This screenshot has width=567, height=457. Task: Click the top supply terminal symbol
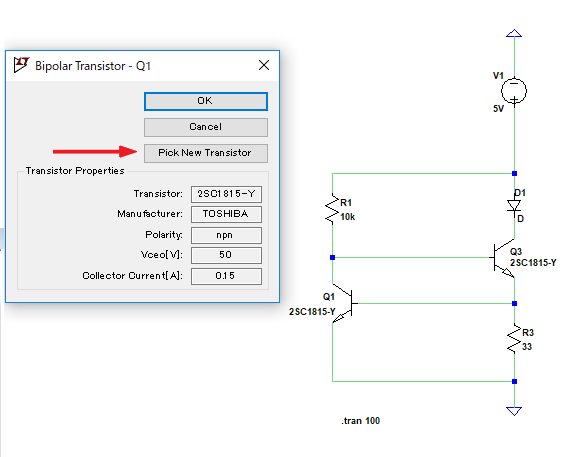pos(514,33)
